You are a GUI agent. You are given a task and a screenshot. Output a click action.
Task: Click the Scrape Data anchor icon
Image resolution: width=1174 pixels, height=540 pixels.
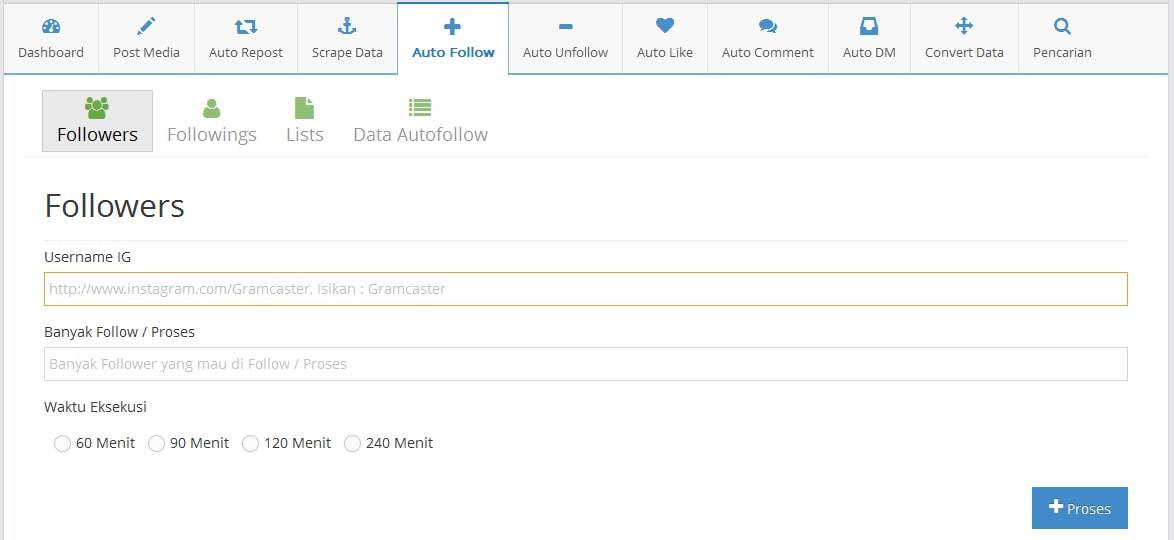pos(347,27)
